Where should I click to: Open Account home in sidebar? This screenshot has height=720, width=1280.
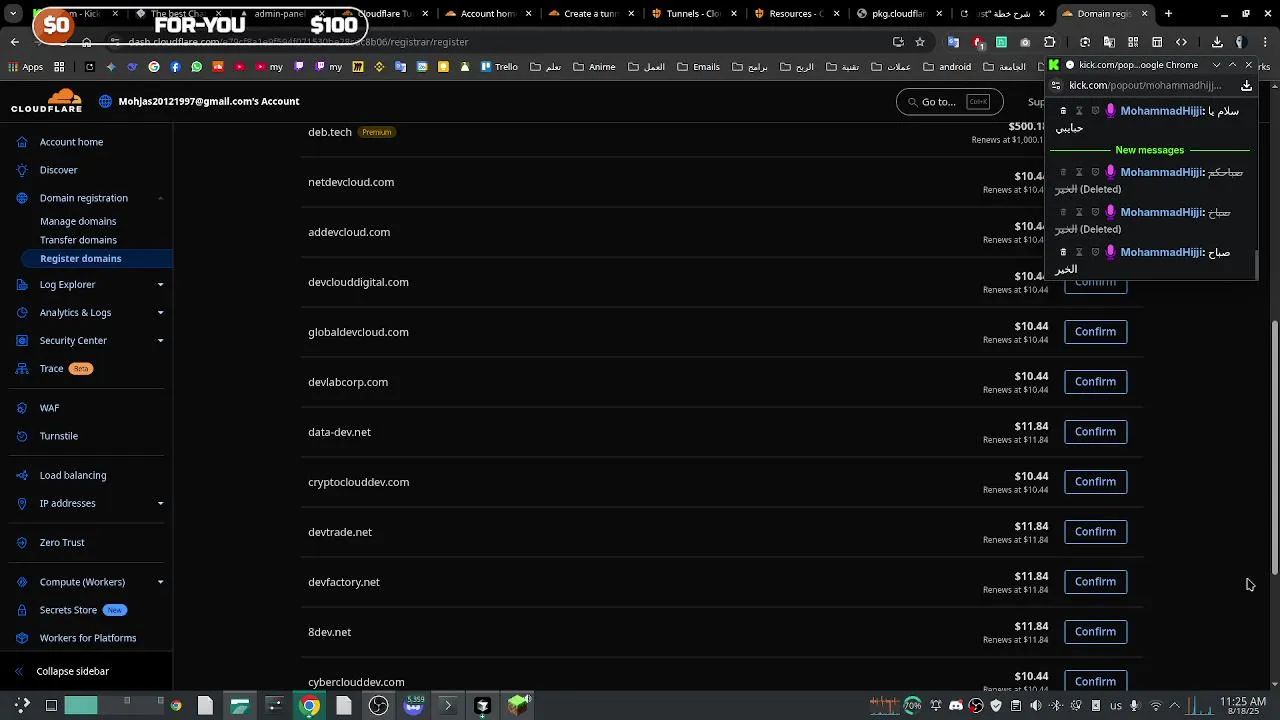click(71, 142)
